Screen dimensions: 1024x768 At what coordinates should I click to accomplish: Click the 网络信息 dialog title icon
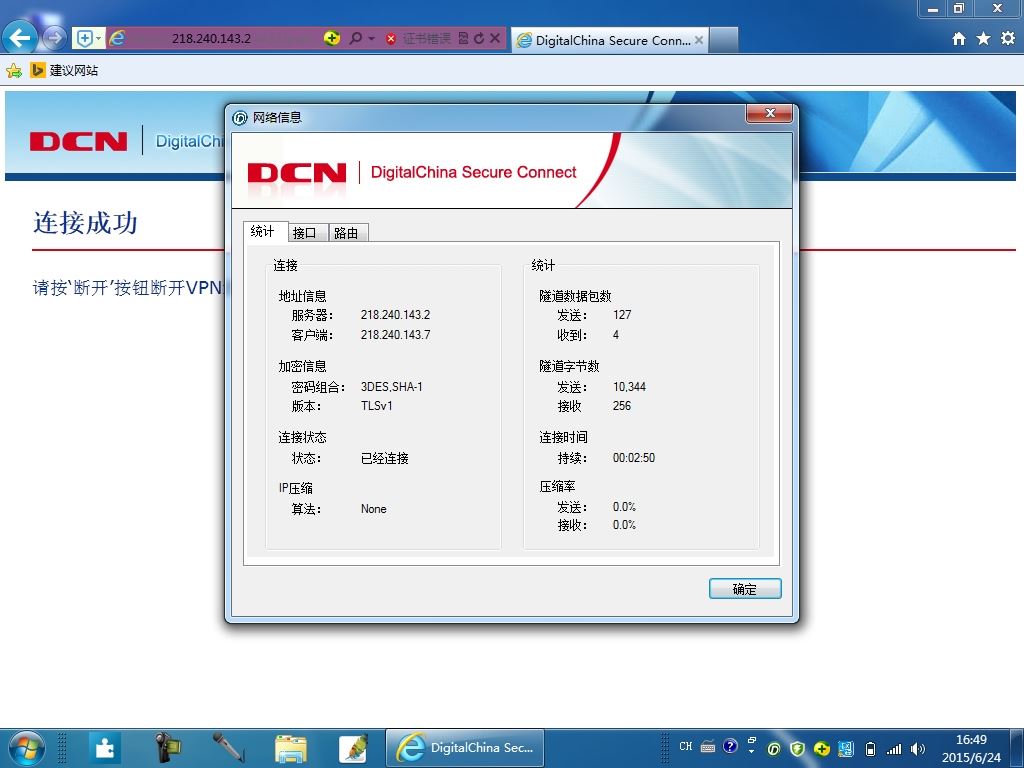[x=240, y=118]
